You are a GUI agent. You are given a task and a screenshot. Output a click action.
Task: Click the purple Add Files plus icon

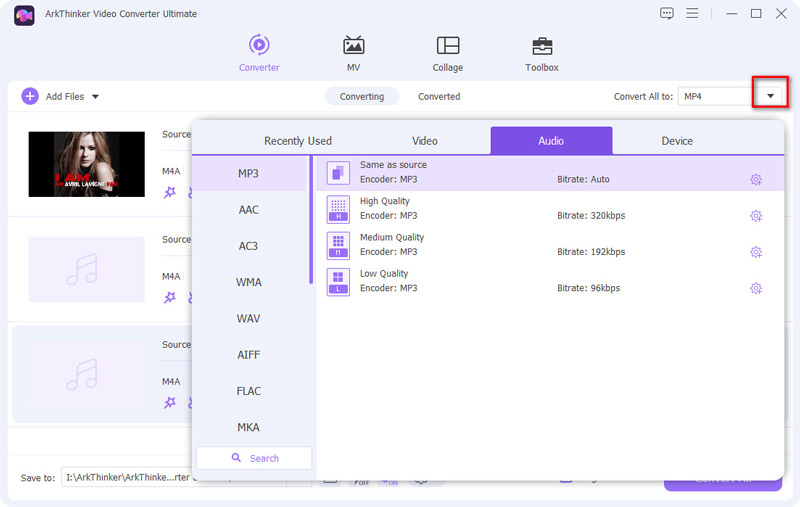tap(30, 96)
